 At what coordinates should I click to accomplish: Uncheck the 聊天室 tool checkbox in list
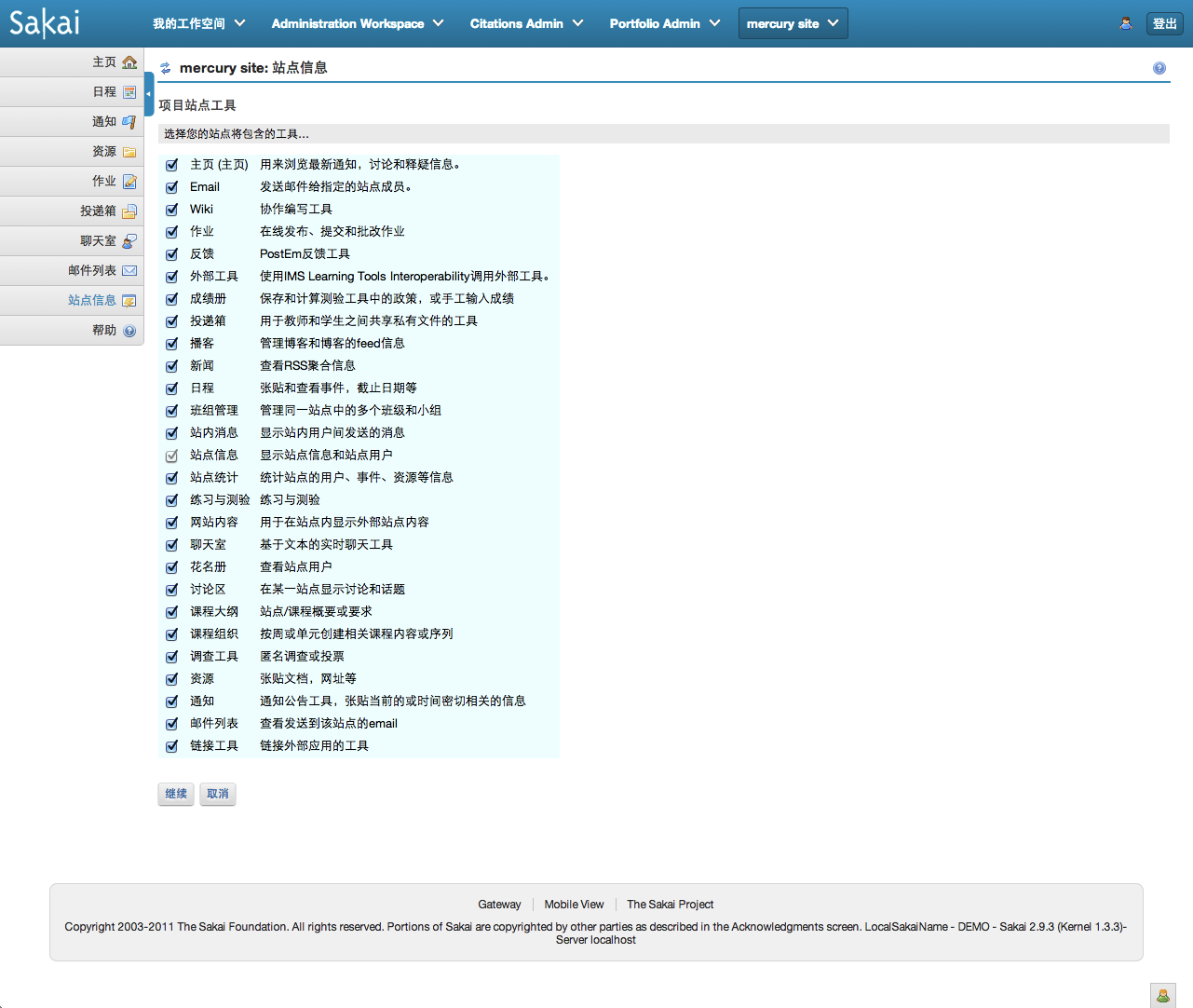pos(171,545)
